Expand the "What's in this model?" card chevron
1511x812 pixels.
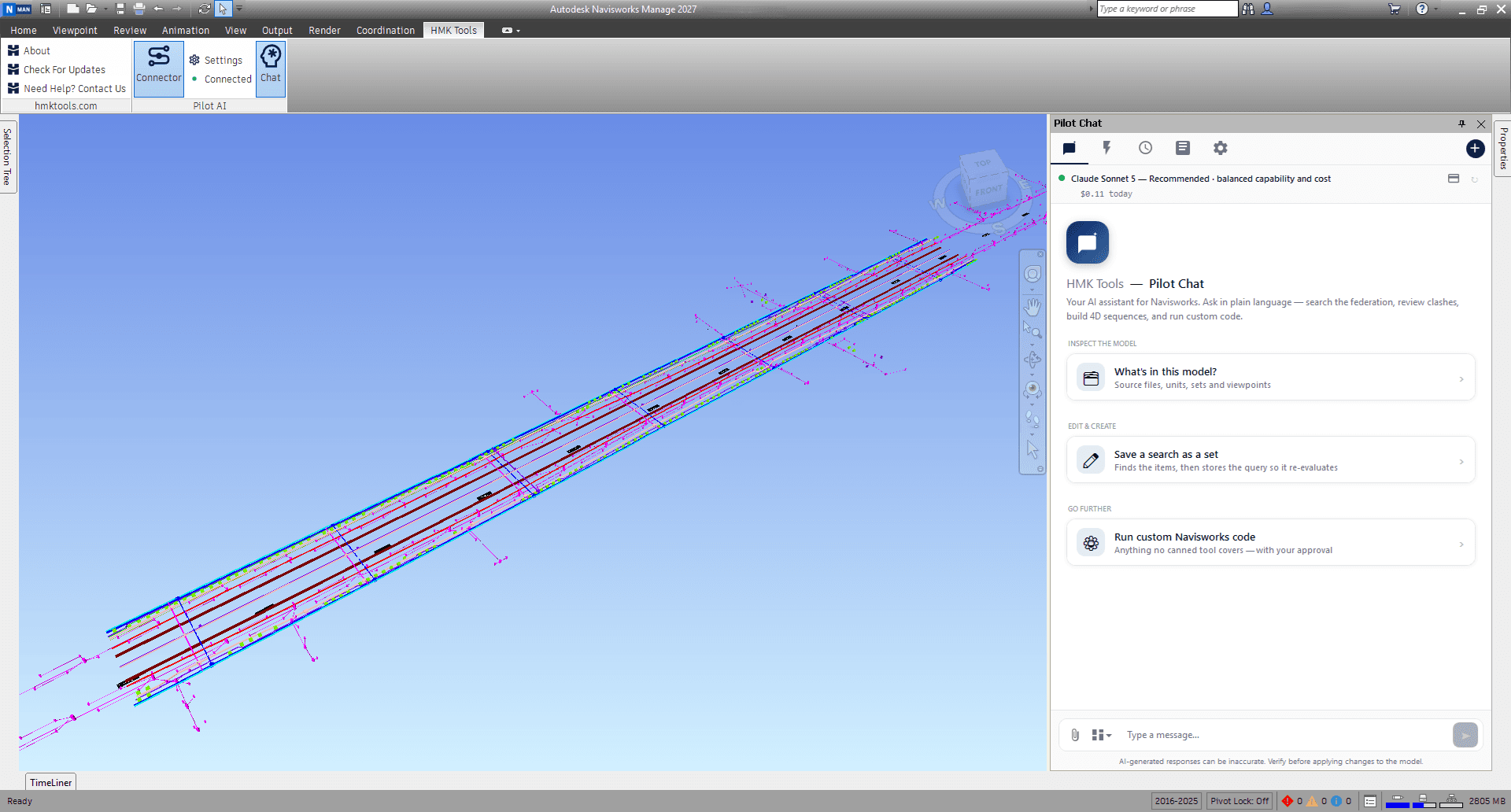point(1461,379)
